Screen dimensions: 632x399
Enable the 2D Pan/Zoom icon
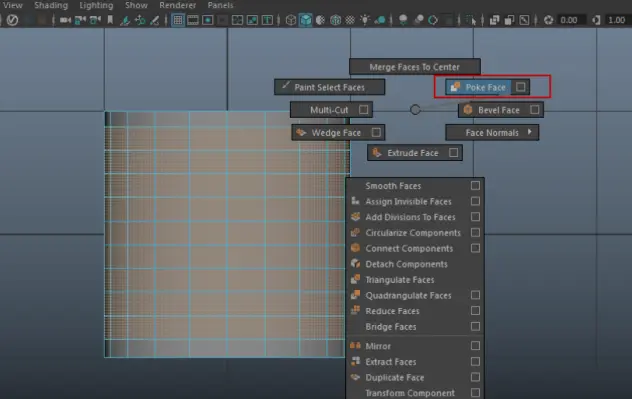140,20
